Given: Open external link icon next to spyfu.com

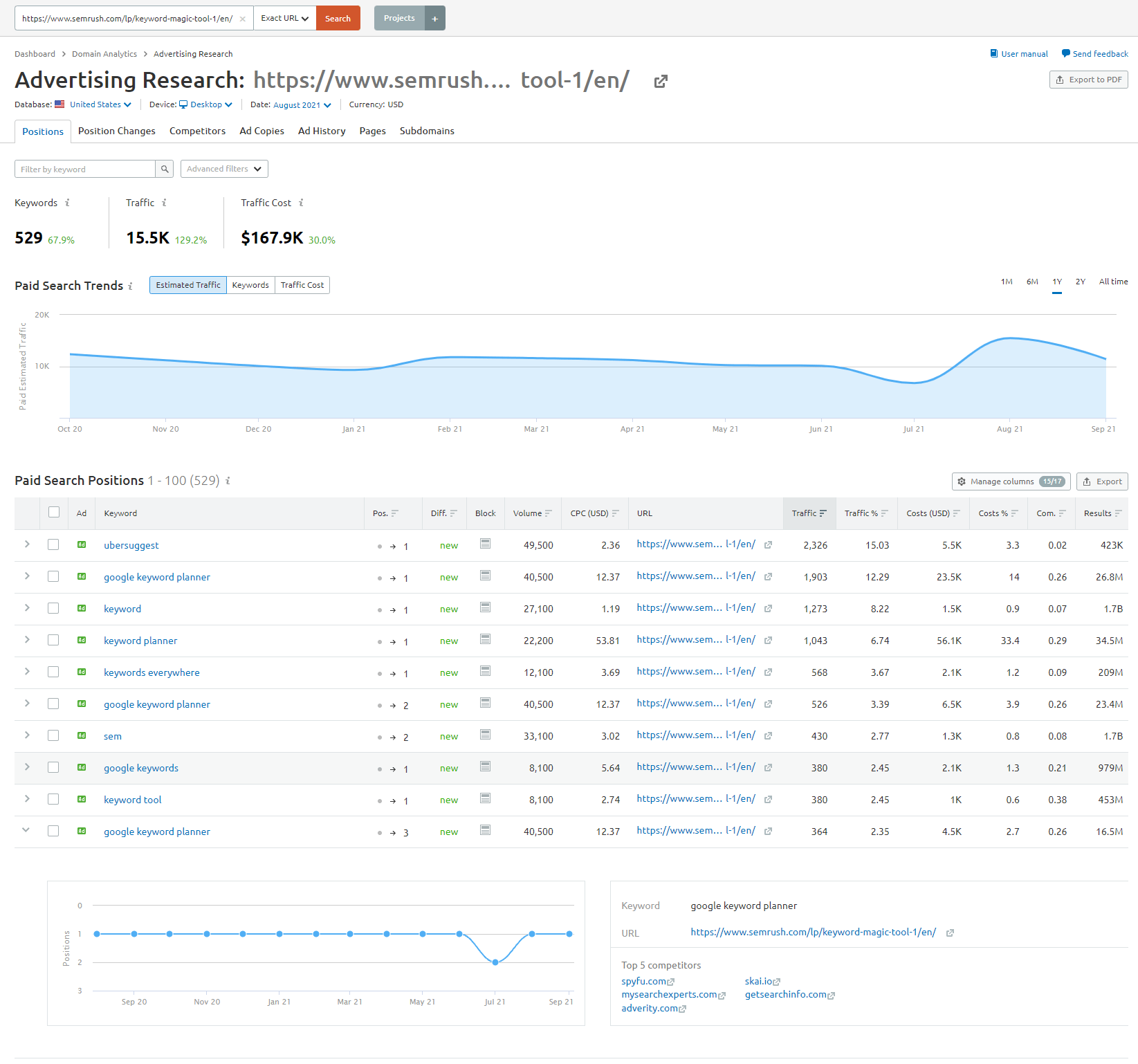Looking at the screenshot, I should pyautogui.click(x=671, y=982).
